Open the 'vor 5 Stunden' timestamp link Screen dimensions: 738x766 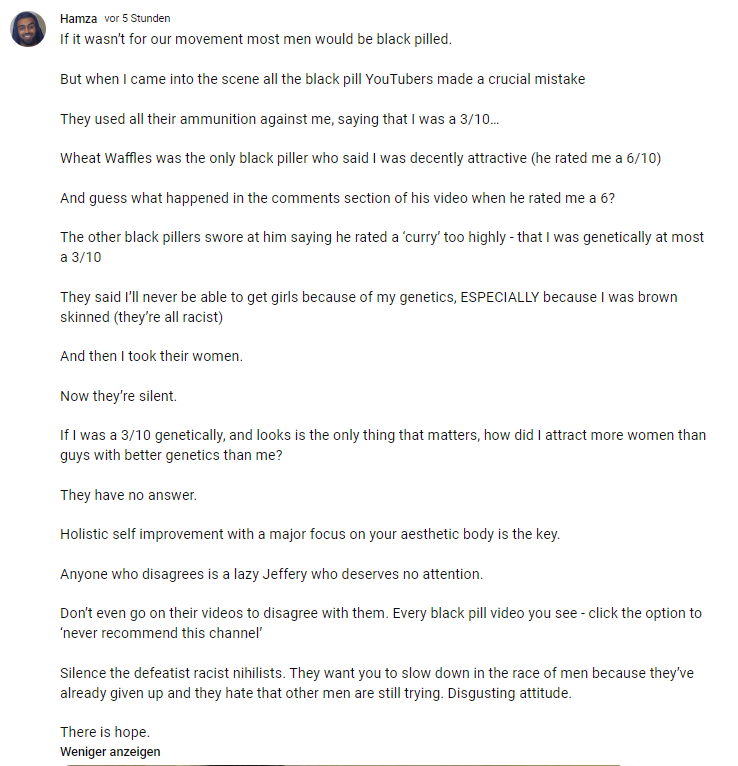(137, 19)
